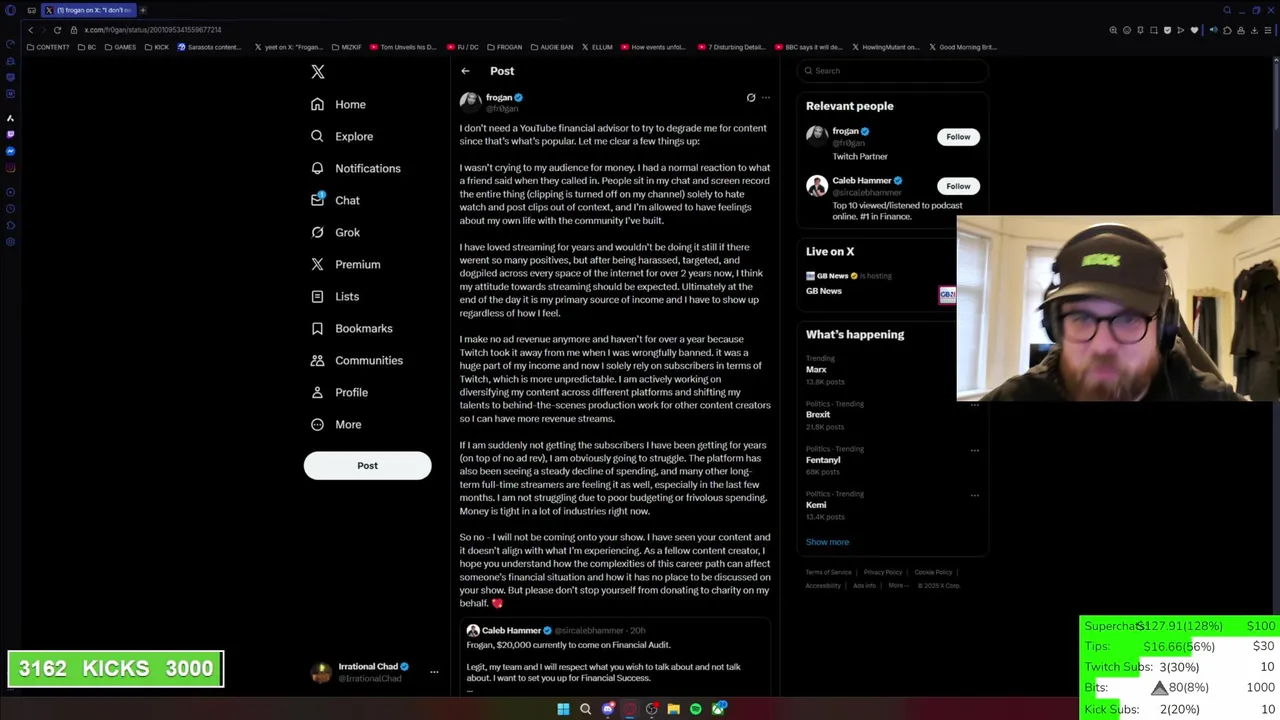
Task: Open options for the Brexit trend
Action: pos(975,405)
